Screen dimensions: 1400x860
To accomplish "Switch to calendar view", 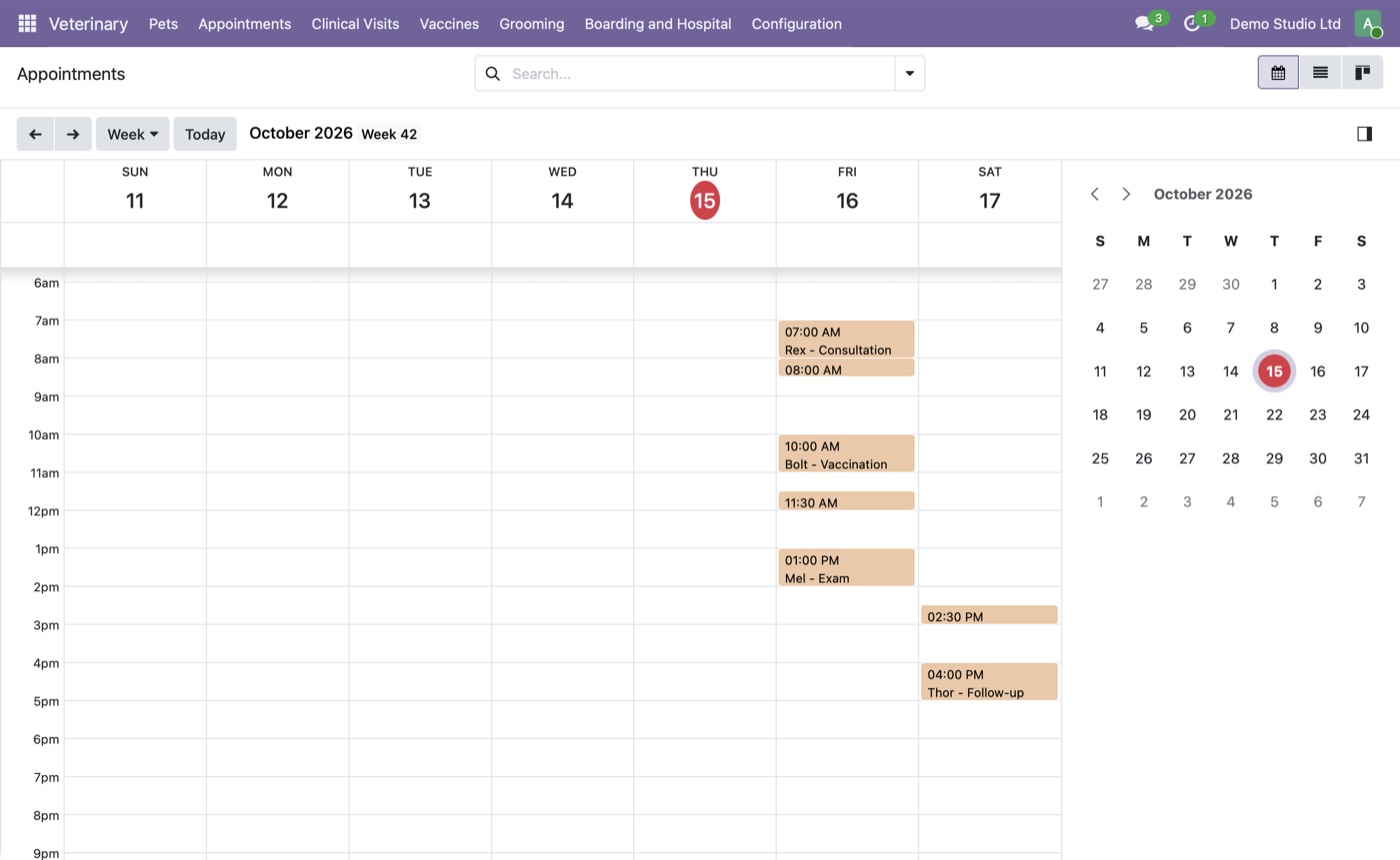I will pyautogui.click(x=1278, y=73).
